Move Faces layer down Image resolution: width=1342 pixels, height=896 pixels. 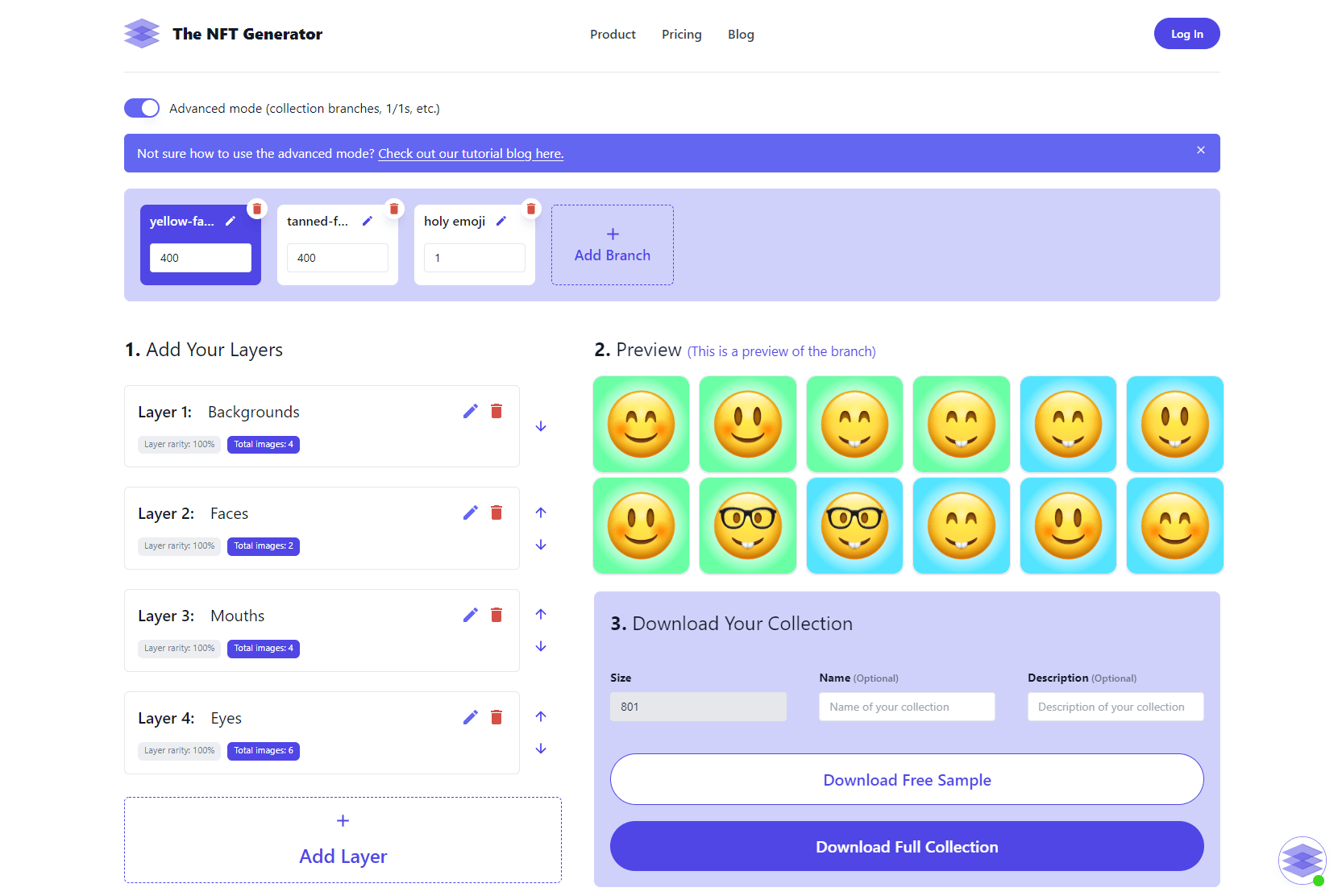(541, 545)
